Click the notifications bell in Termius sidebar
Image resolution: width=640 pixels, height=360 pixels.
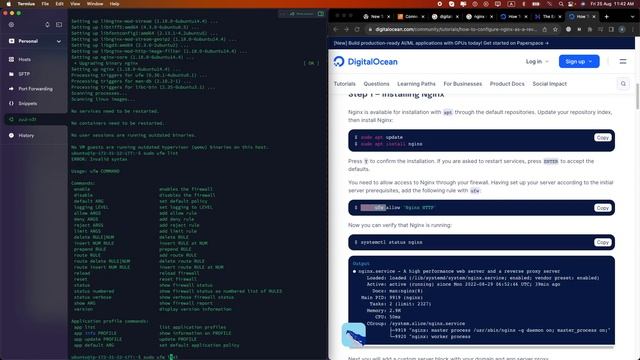47,24
